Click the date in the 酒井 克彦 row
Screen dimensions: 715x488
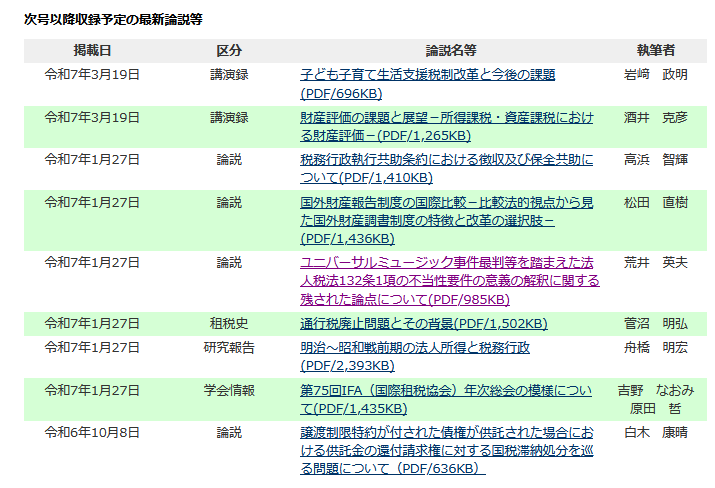tap(92, 117)
